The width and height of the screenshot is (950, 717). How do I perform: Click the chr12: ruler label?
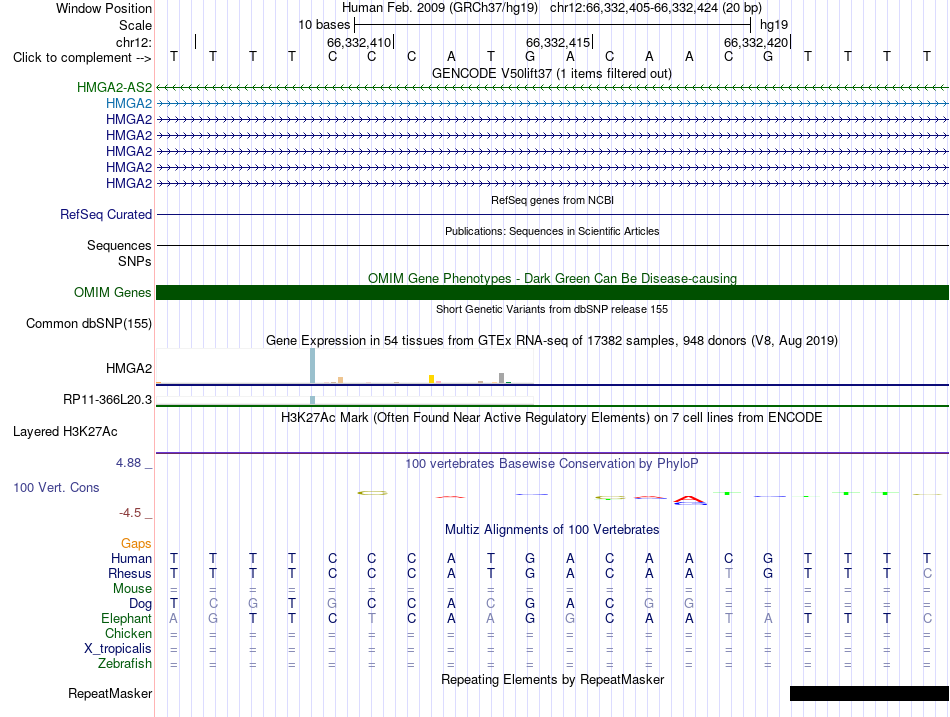tap(134, 42)
